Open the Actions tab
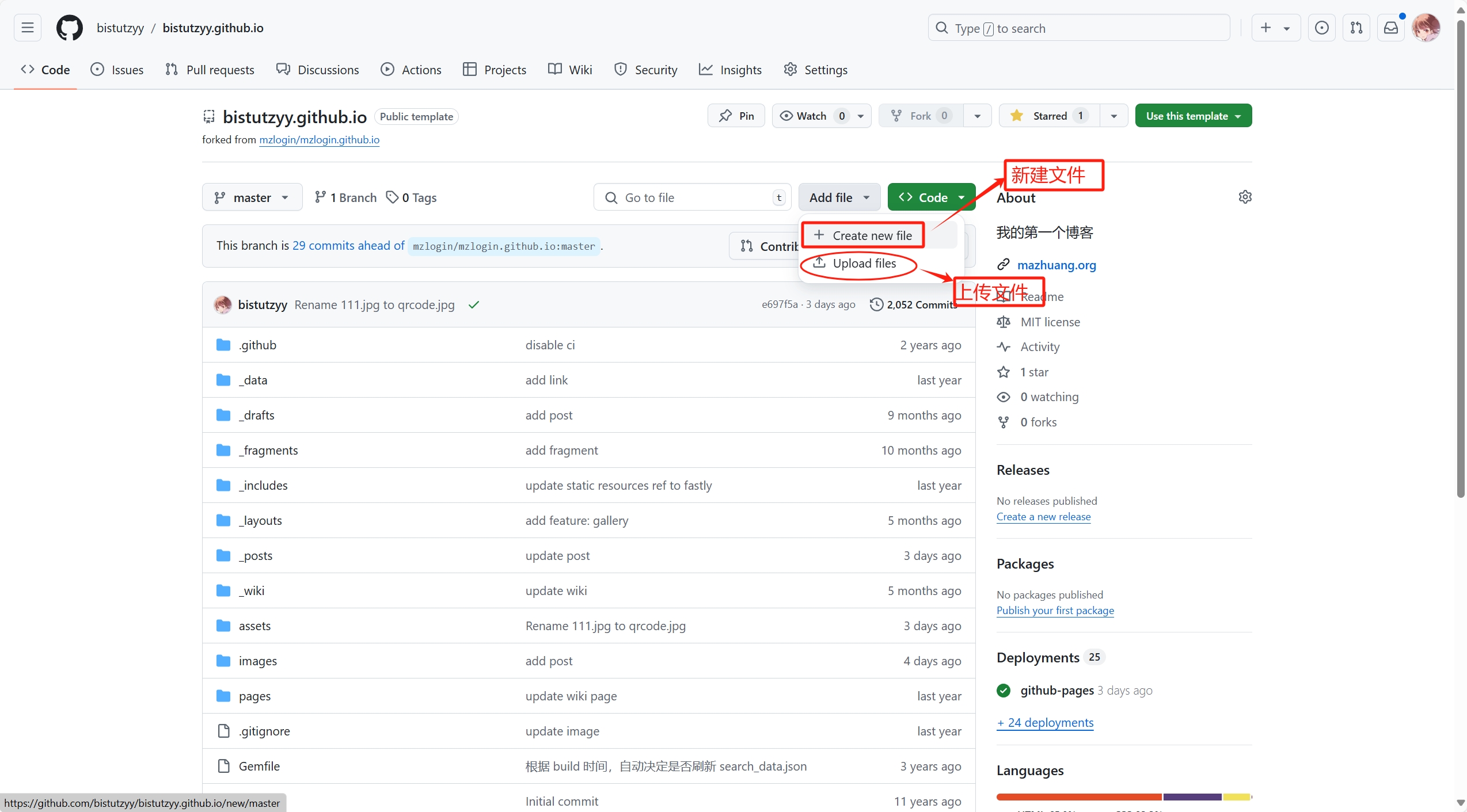 point(411,70)
